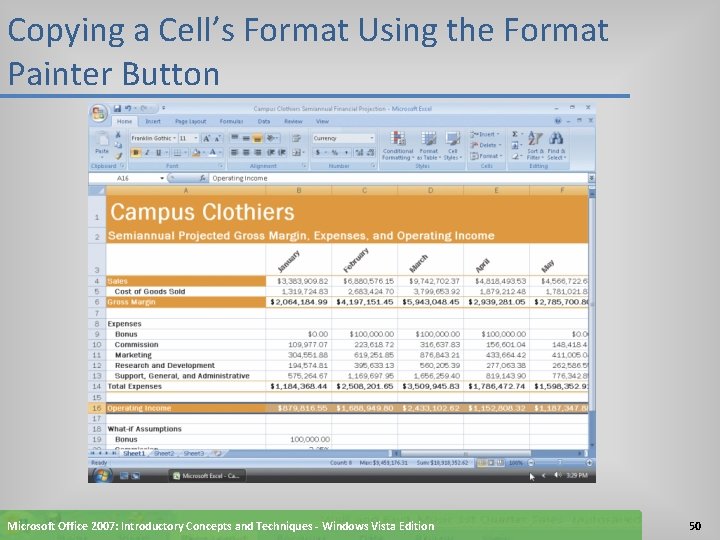Customize the Quick Access Toolbar
720x540 pixels.
pos(163,108)
